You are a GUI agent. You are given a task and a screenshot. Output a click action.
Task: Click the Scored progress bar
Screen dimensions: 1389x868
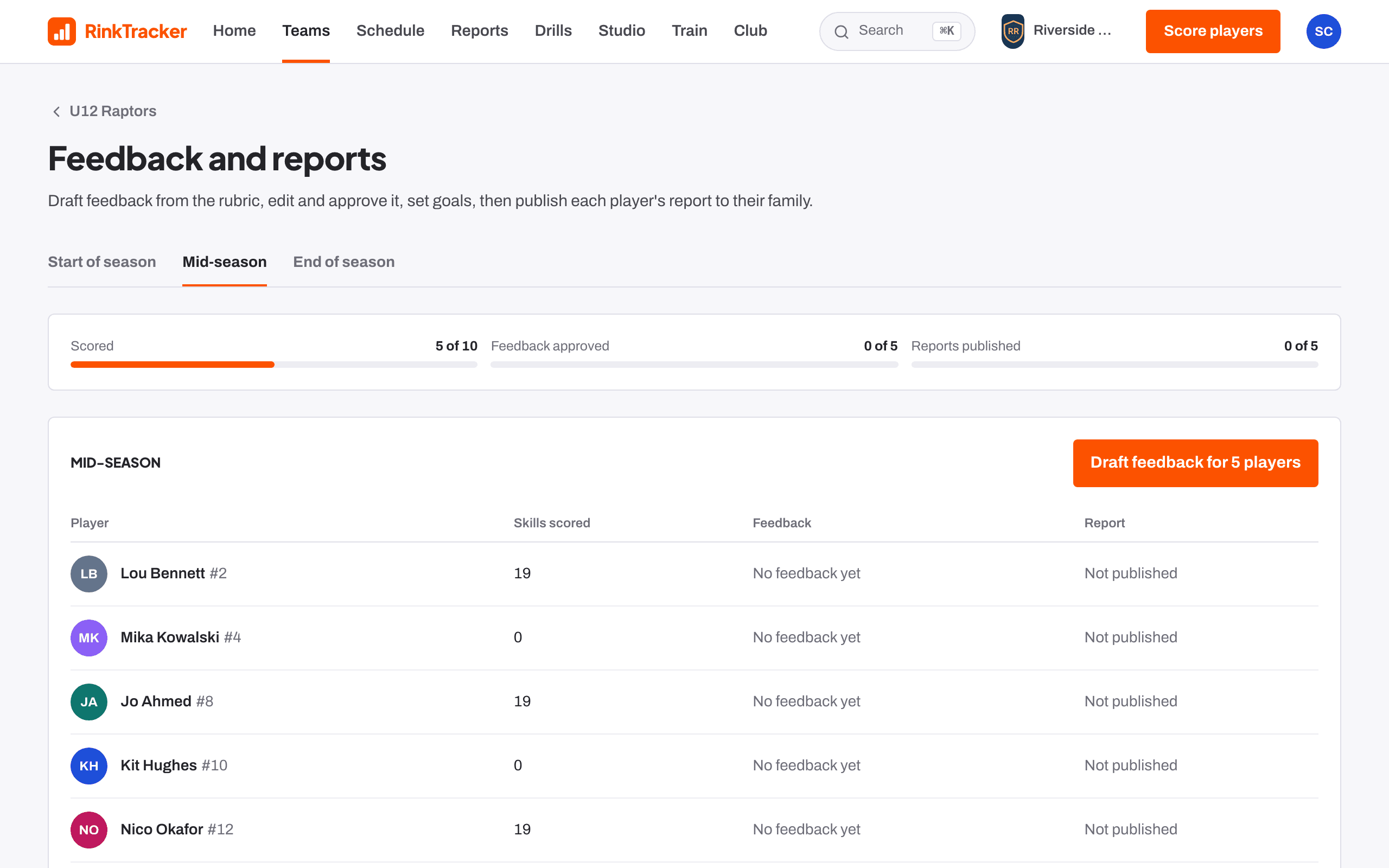coord(274,365)
